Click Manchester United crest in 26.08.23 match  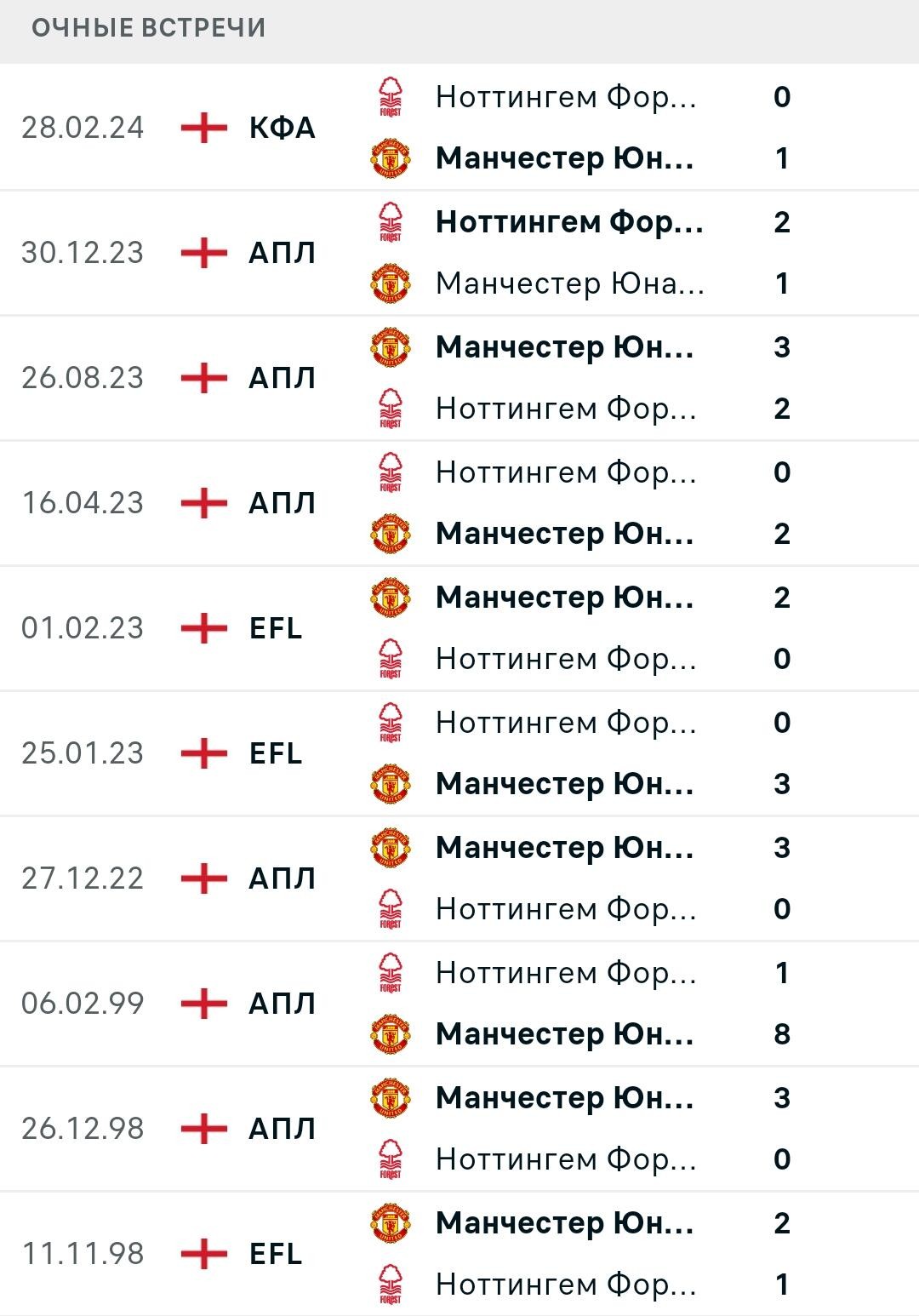click(x=391, y=347)
